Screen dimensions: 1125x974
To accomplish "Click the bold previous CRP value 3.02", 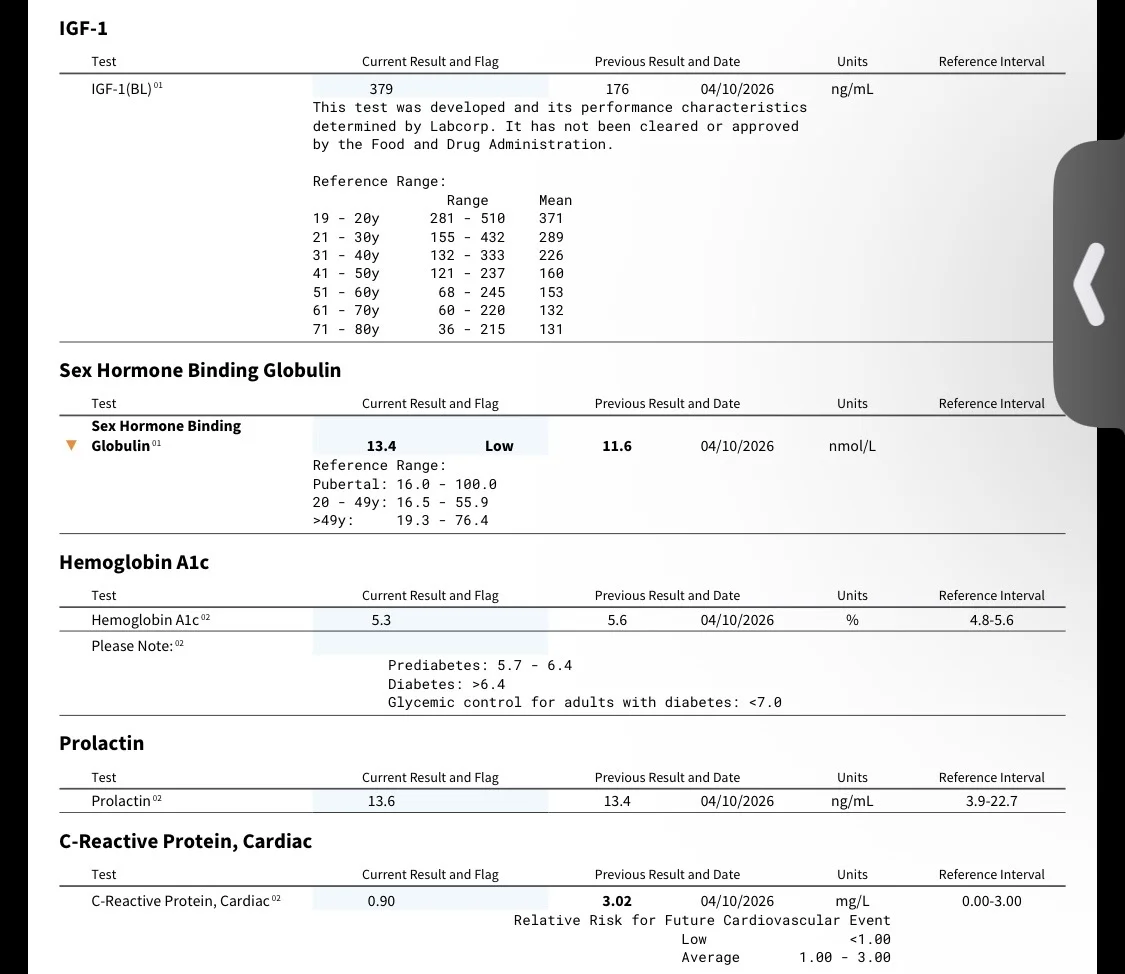I will 617,901.
